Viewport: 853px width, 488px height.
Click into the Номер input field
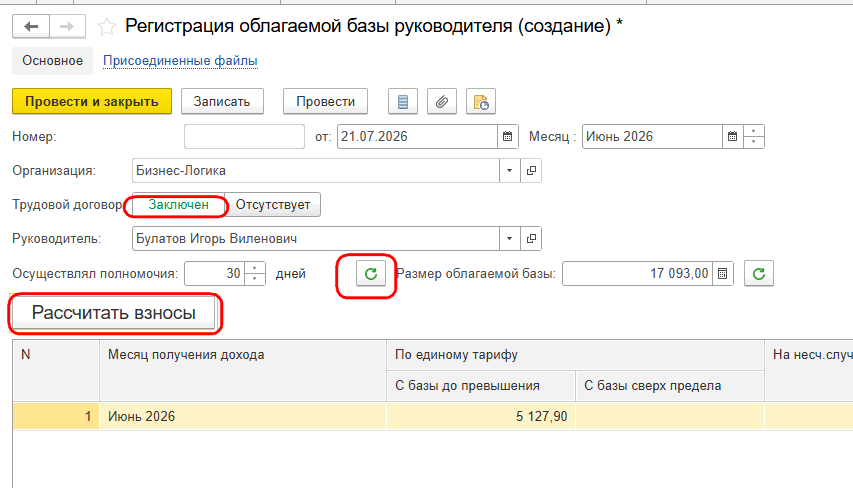(x=244, y=137)
